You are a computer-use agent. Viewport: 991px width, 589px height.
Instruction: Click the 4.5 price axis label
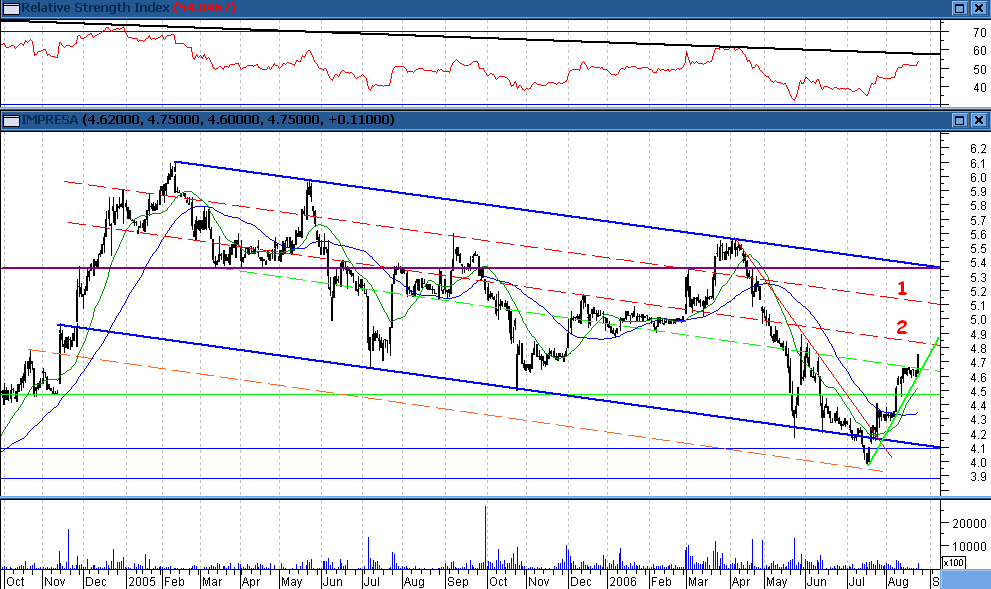(978, 391)
